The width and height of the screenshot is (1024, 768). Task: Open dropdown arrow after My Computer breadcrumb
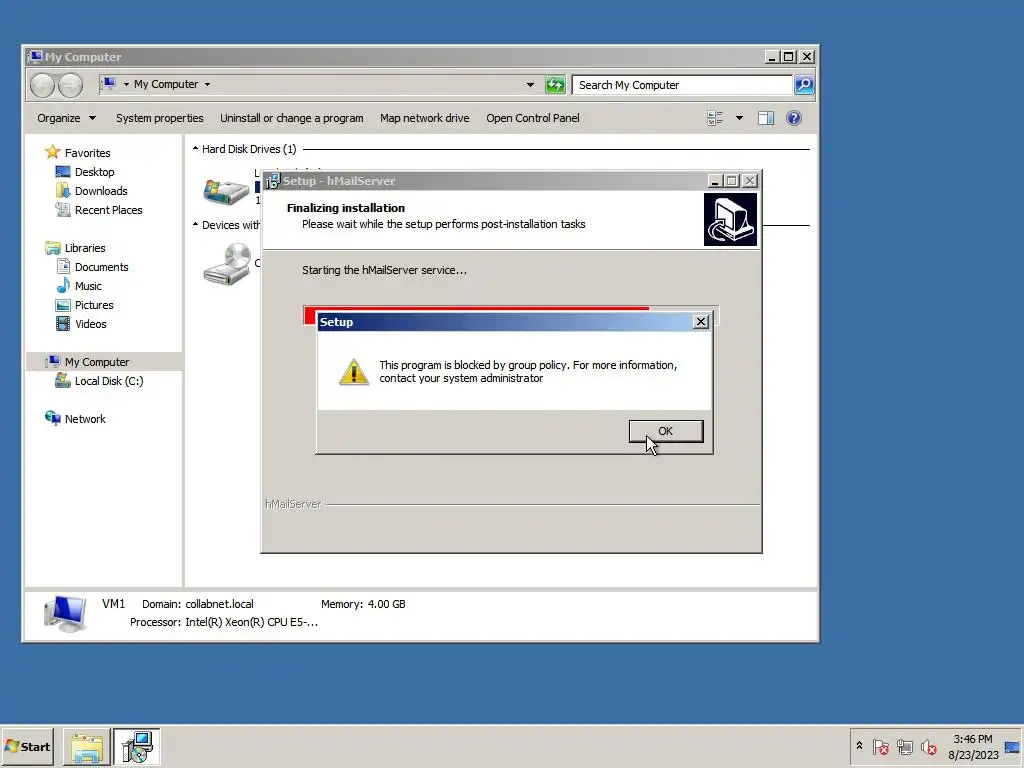point(207,84)
